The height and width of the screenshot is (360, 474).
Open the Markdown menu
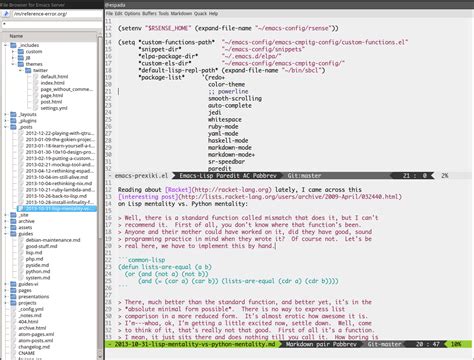coord(181,13)
